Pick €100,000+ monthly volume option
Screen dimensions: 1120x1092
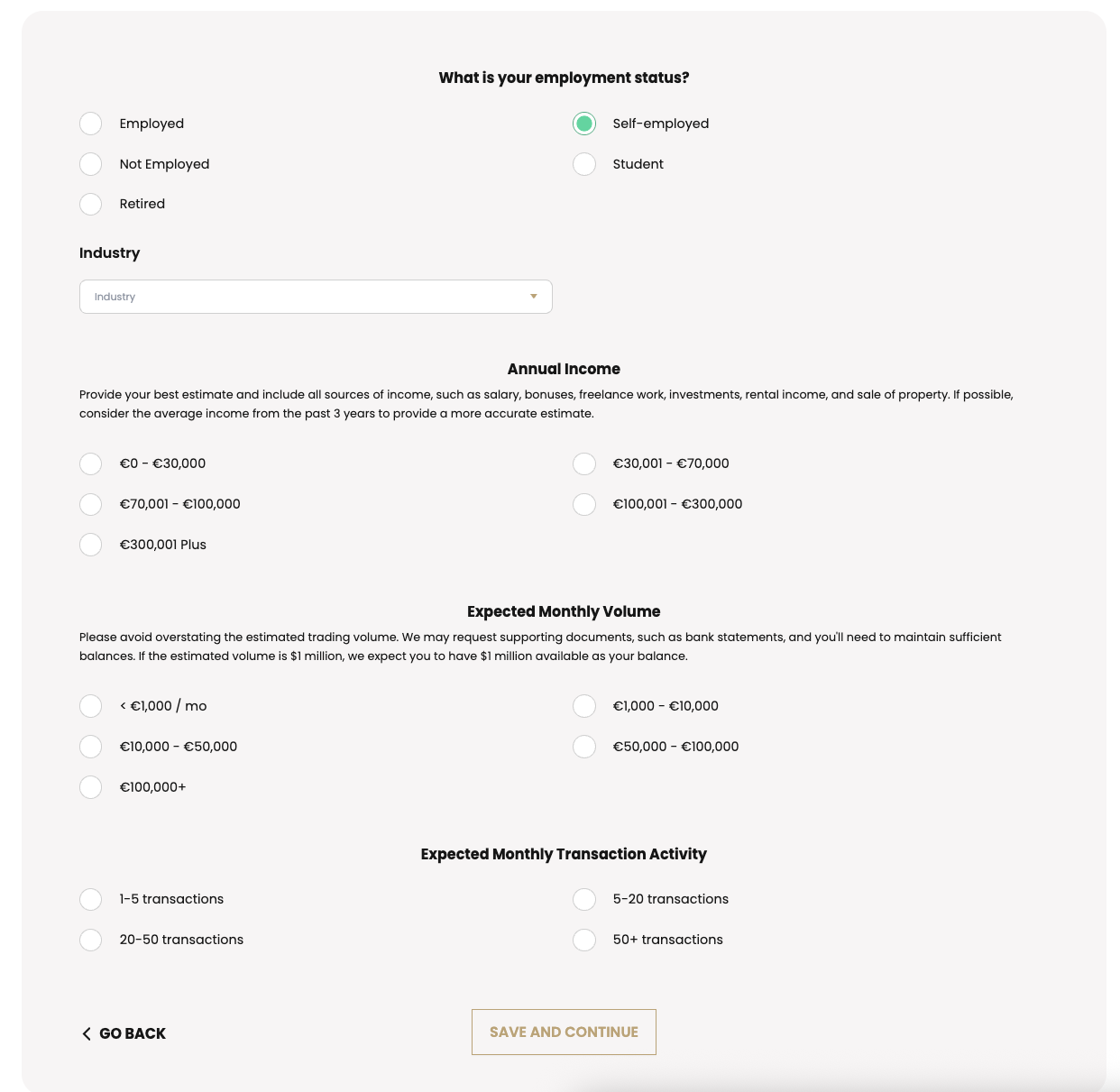(x=91, y=787)
